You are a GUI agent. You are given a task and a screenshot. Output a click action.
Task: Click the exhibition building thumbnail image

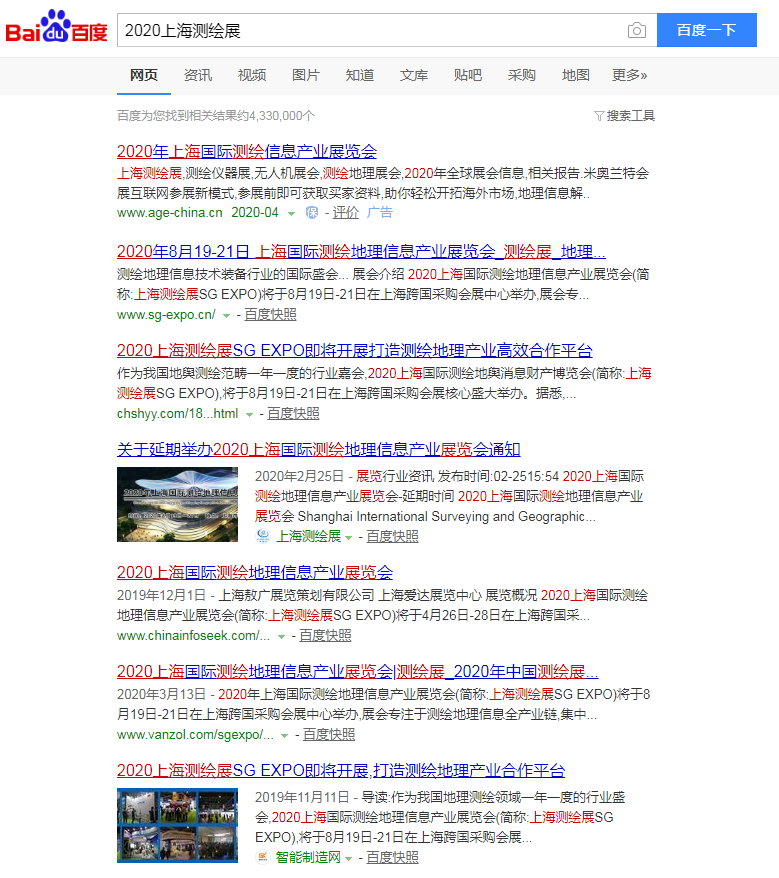tap(178, 505)
